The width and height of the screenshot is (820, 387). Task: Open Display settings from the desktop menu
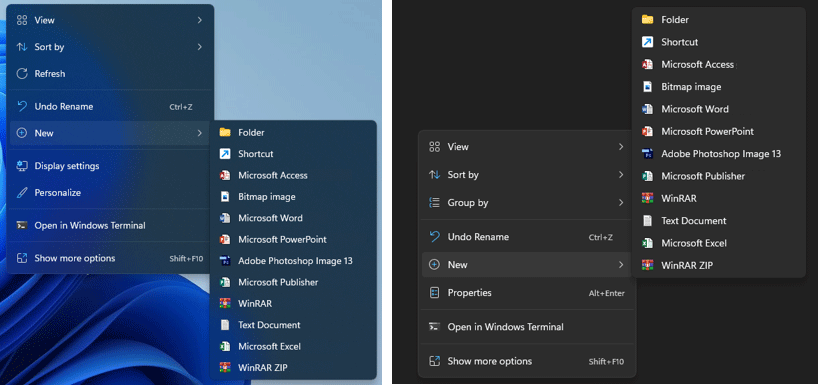coord(110,166)
